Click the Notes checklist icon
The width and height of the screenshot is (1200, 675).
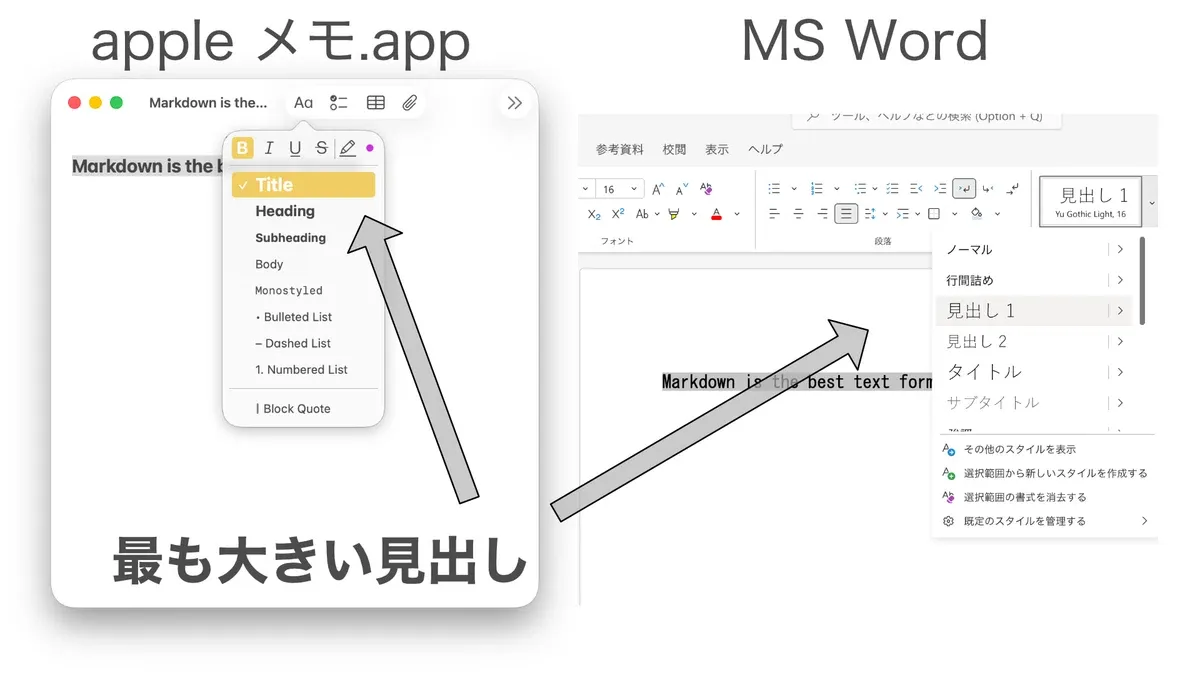point(339,103)
